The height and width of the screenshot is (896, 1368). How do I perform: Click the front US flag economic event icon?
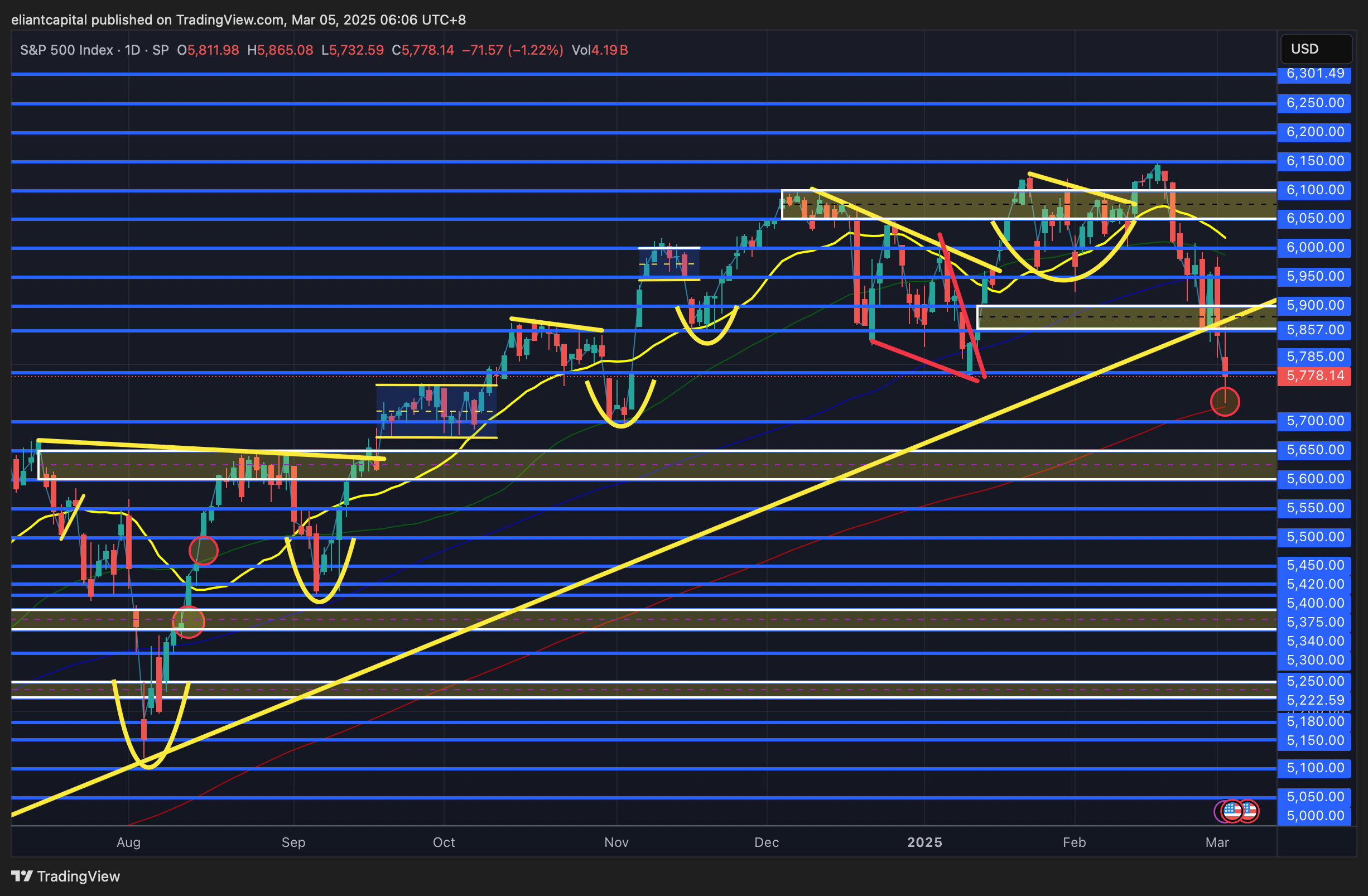click(x=1232, y=811)
